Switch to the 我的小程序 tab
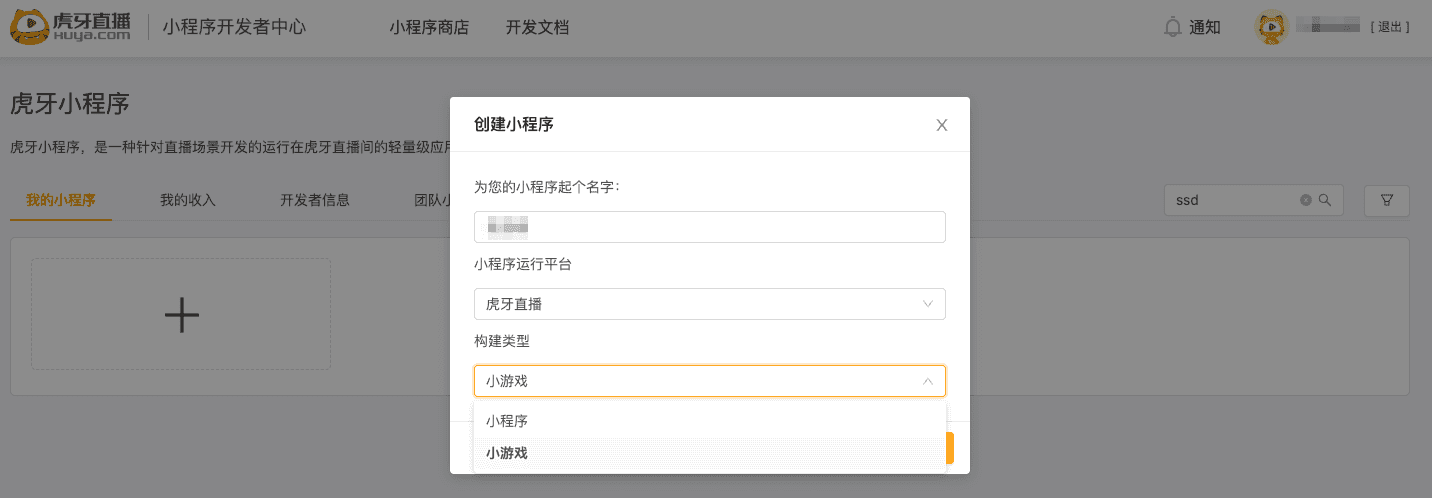This screenshot has width=1432, height=498. pos(61,200)
